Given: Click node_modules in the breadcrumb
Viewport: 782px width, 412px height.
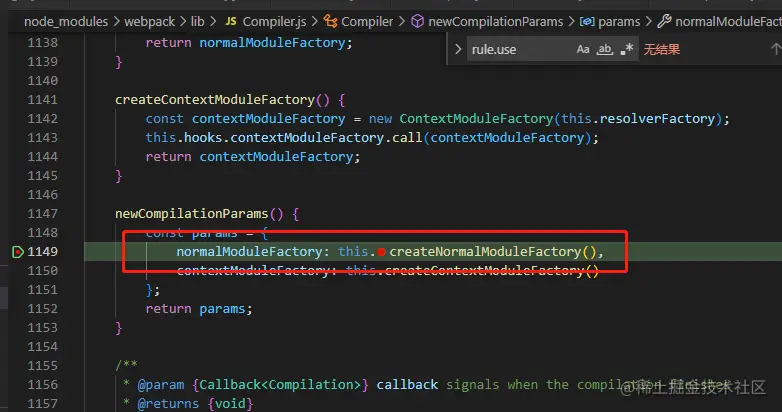Looking at the screenshot, I should pyautogui.click(x=66, y=21).
